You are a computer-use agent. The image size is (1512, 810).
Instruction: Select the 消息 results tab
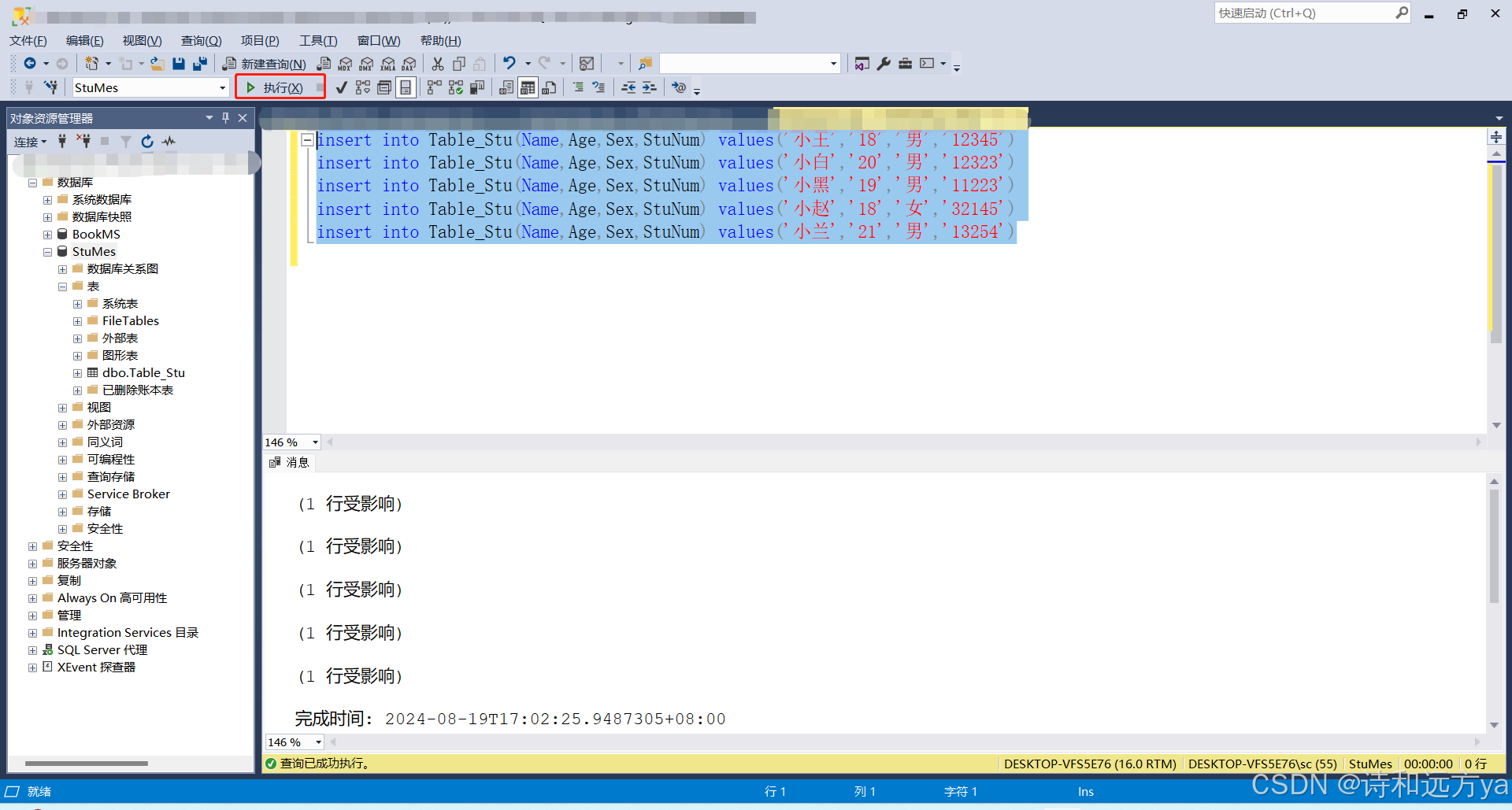(289, 462)
